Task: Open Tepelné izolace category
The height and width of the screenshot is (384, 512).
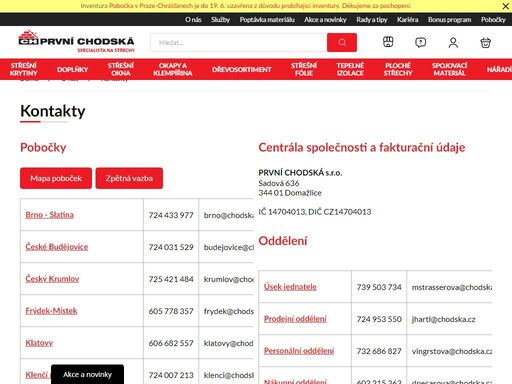Action: 350,69
